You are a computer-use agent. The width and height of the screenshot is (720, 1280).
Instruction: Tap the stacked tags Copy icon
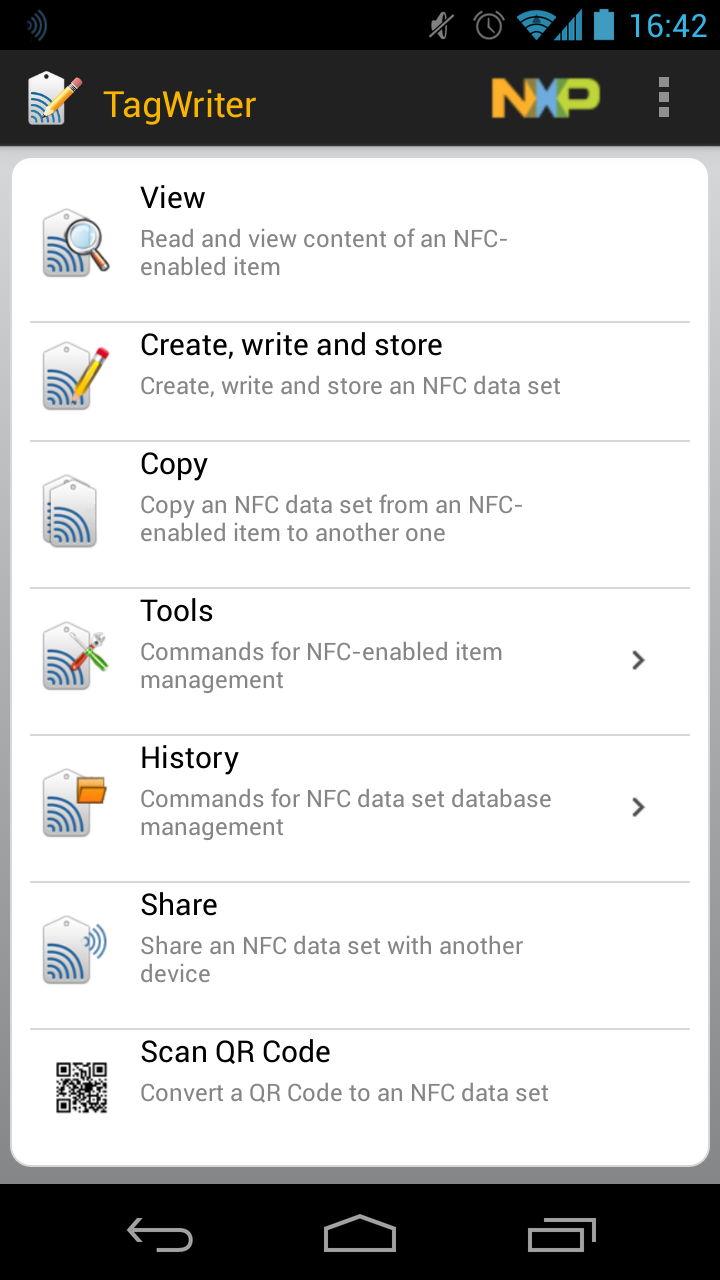pyautogui.click(x=70, y=510)
